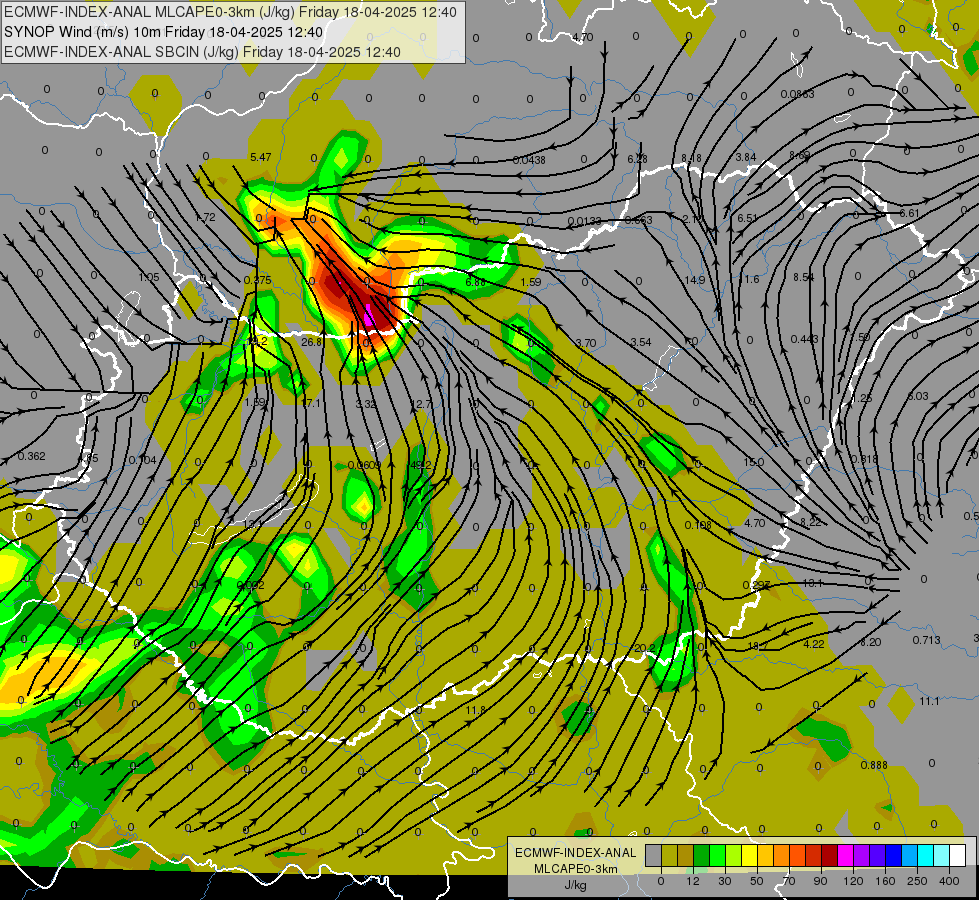979x900 pixels.
Task: Select the map value 0.818
Action: pos(865,460)
